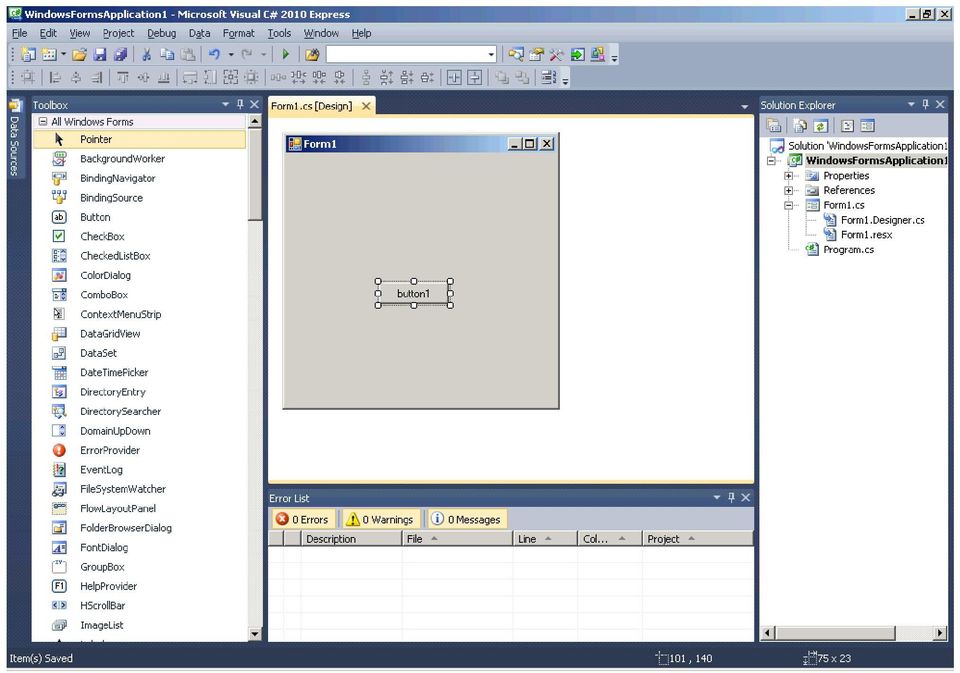This screenshot has height=673, width=960.
Task: Open the Toolbox window position dropdown arrow
Action: click(x=226, y=105)
